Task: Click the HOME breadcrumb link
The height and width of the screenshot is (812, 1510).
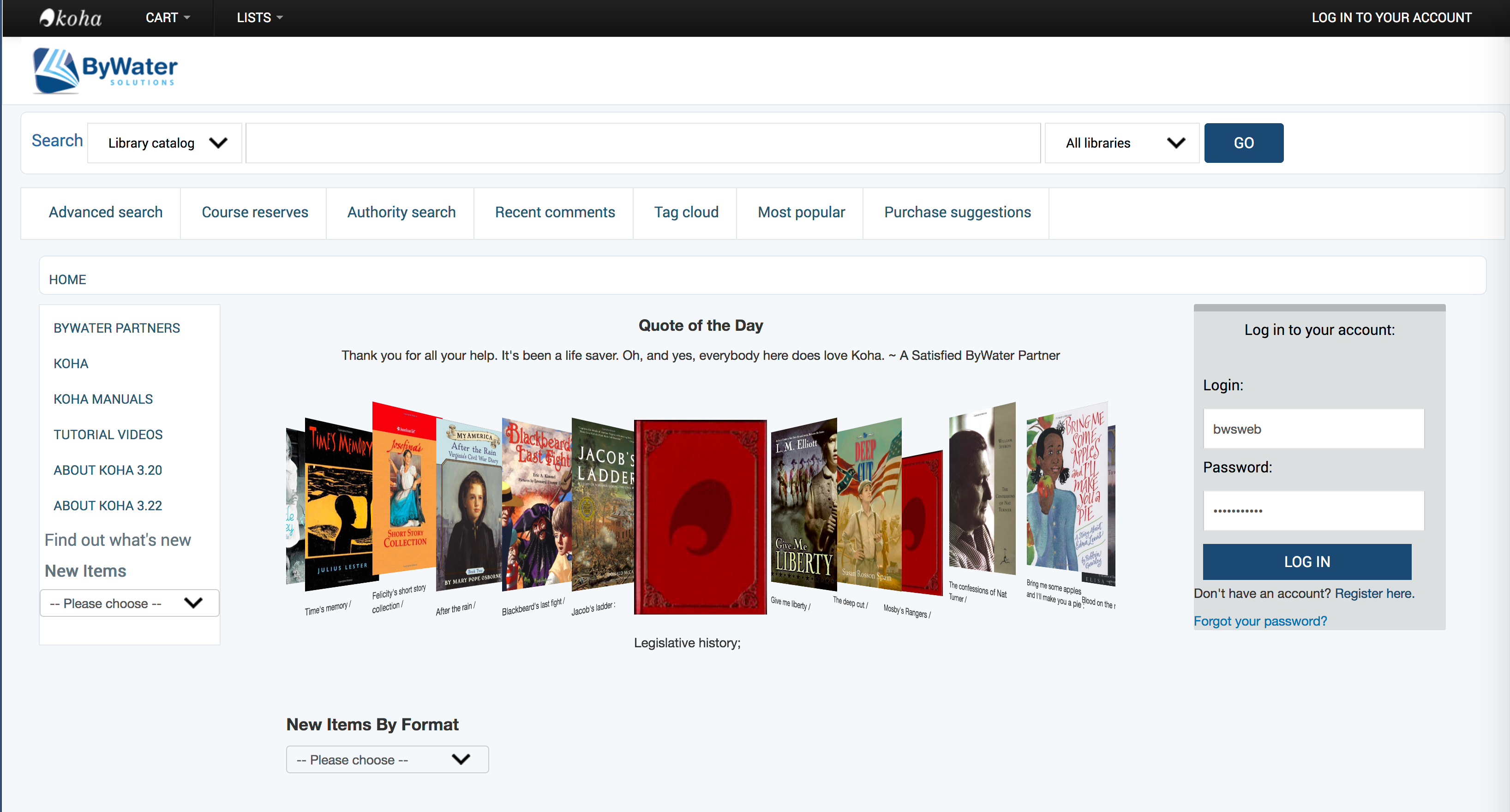Action: point(67,280)
